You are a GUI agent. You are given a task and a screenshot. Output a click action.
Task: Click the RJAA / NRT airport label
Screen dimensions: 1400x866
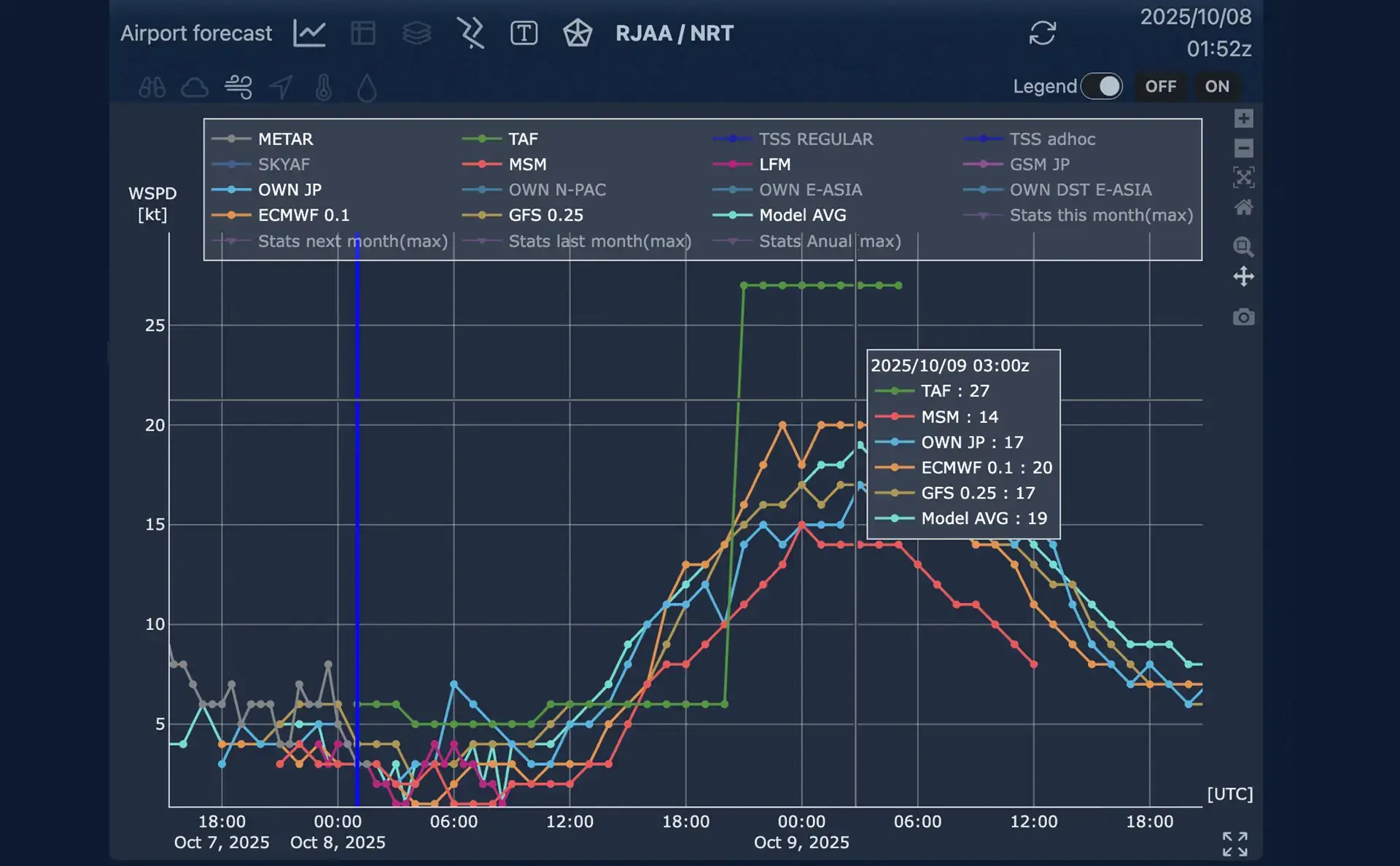coord(674,34)
